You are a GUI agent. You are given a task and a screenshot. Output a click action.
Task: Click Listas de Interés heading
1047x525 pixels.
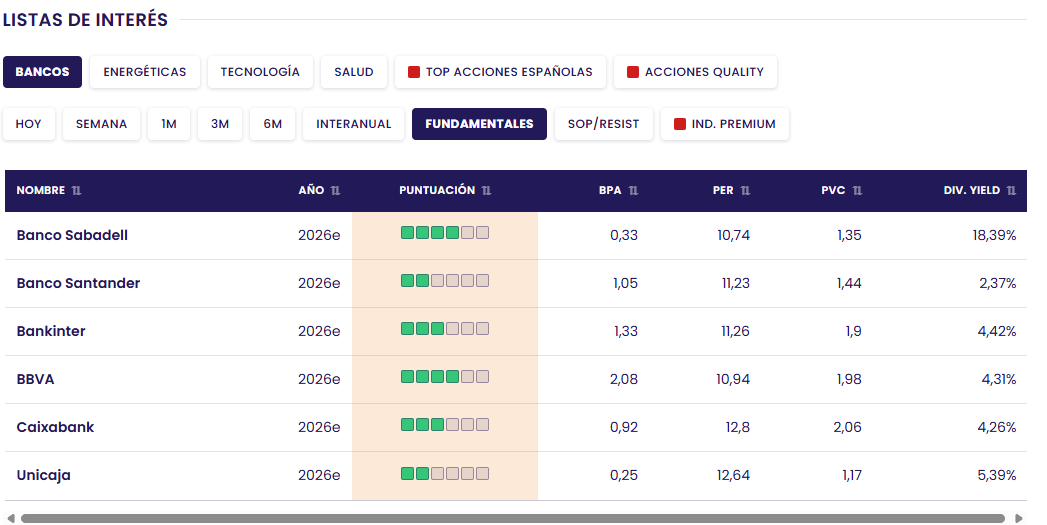pos(85,20)
